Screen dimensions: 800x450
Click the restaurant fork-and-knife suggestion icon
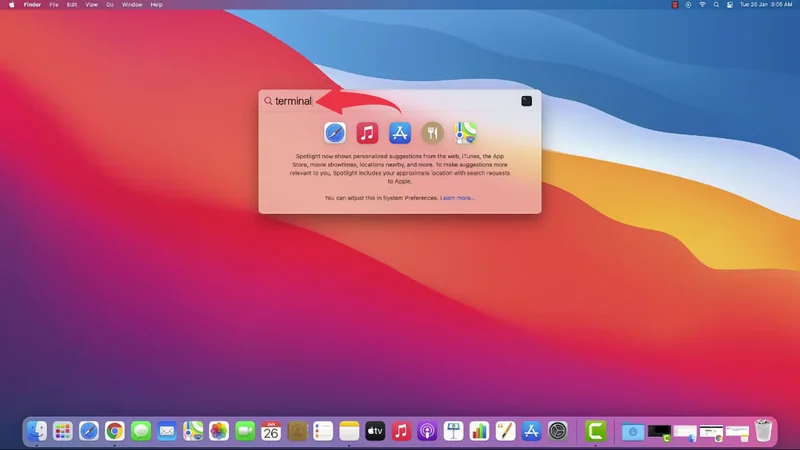tap(432, 133)
